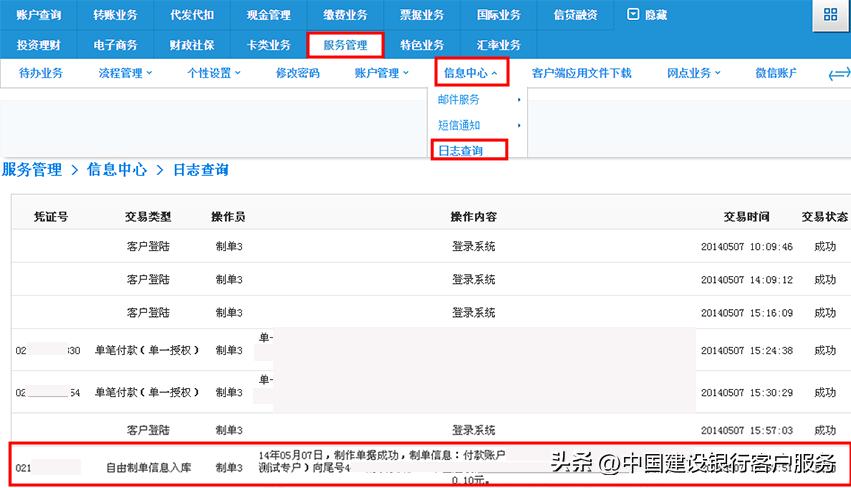Click 日志查询 in the breadcrumb
The image size is (851, 488).
pyautogui.click(x=201, y=170)
